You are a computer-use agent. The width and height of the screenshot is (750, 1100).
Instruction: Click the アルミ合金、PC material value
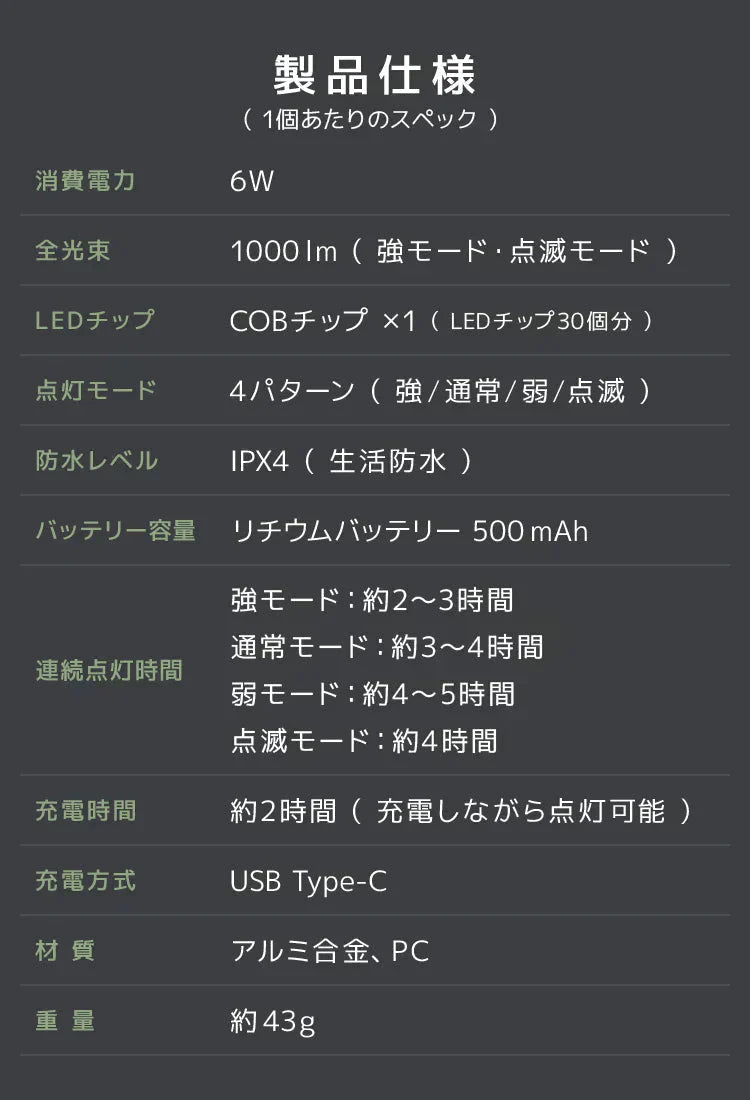(330, 951)
